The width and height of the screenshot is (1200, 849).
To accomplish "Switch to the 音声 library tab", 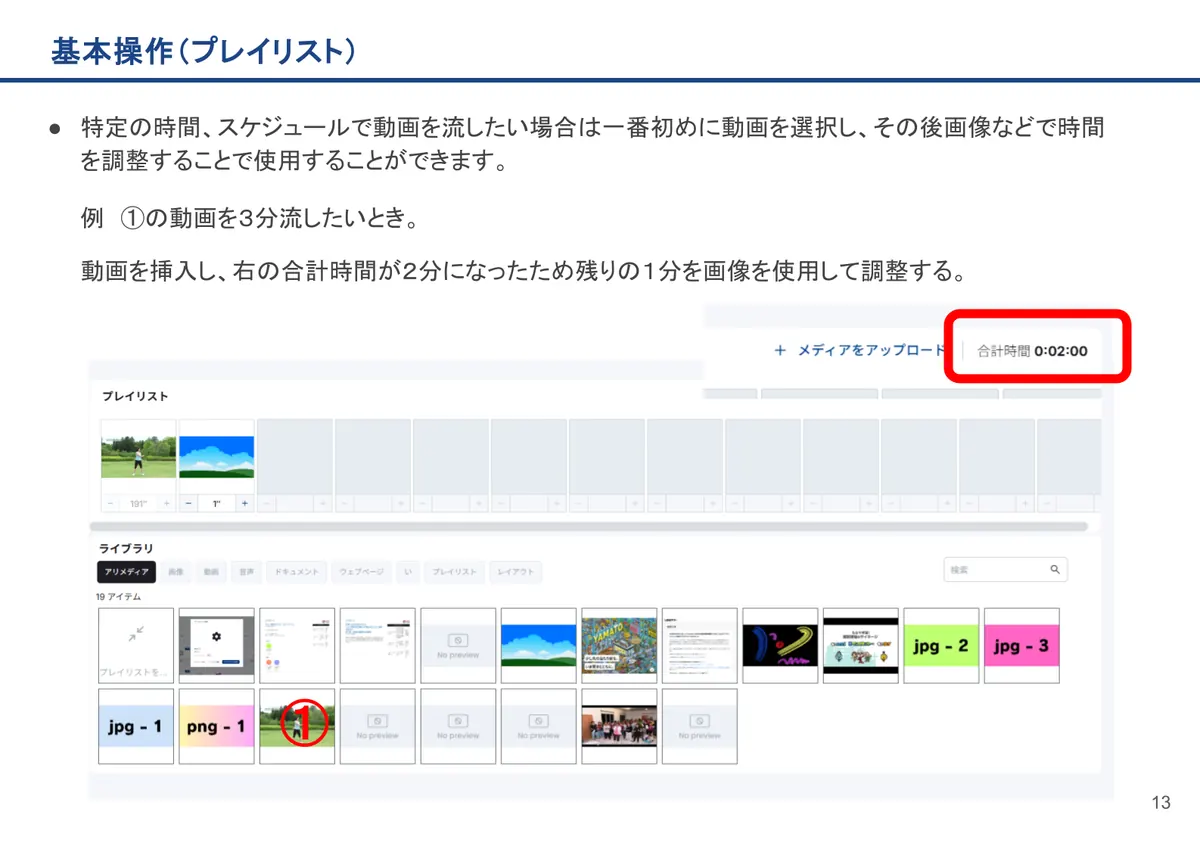I will (244, 572).
